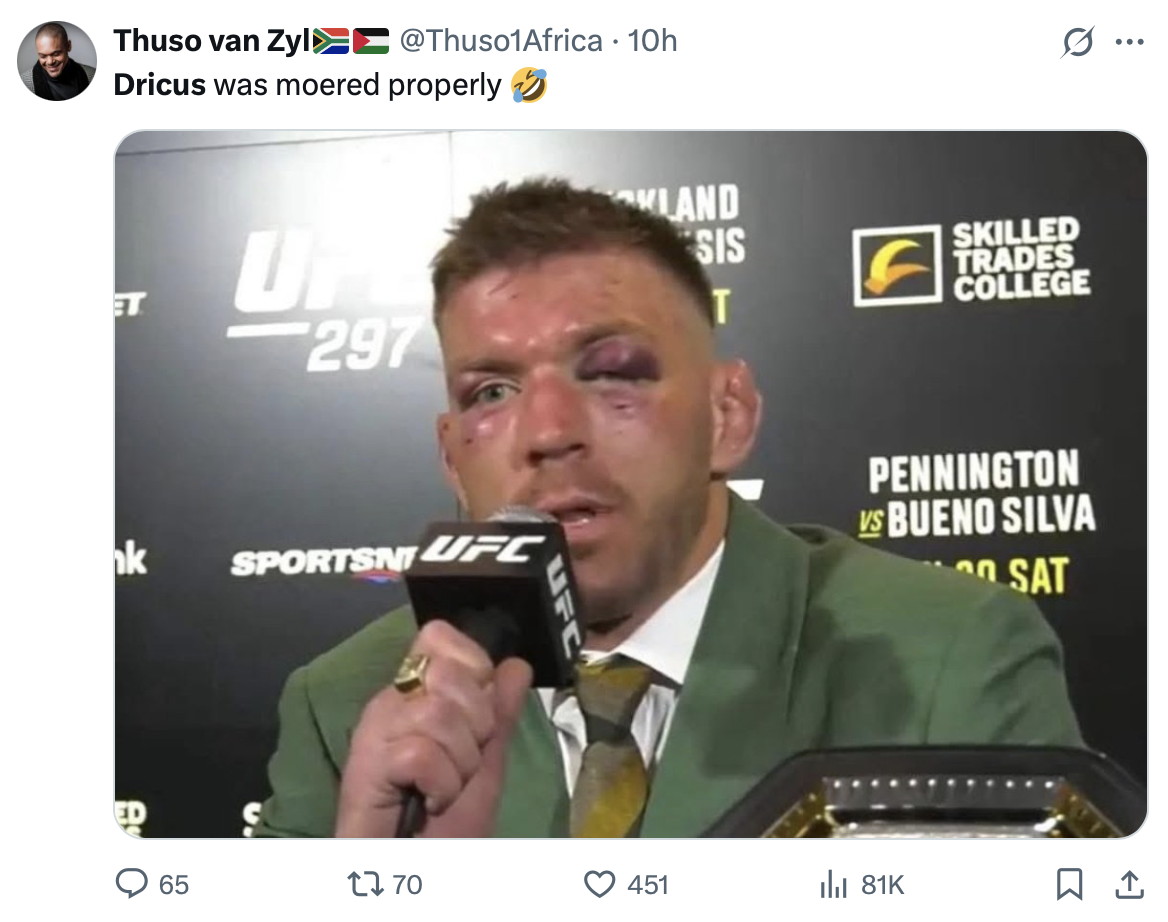Click the 81K views count
The height and width of the screenshot is (922, 1168).
tap(883, 885)
